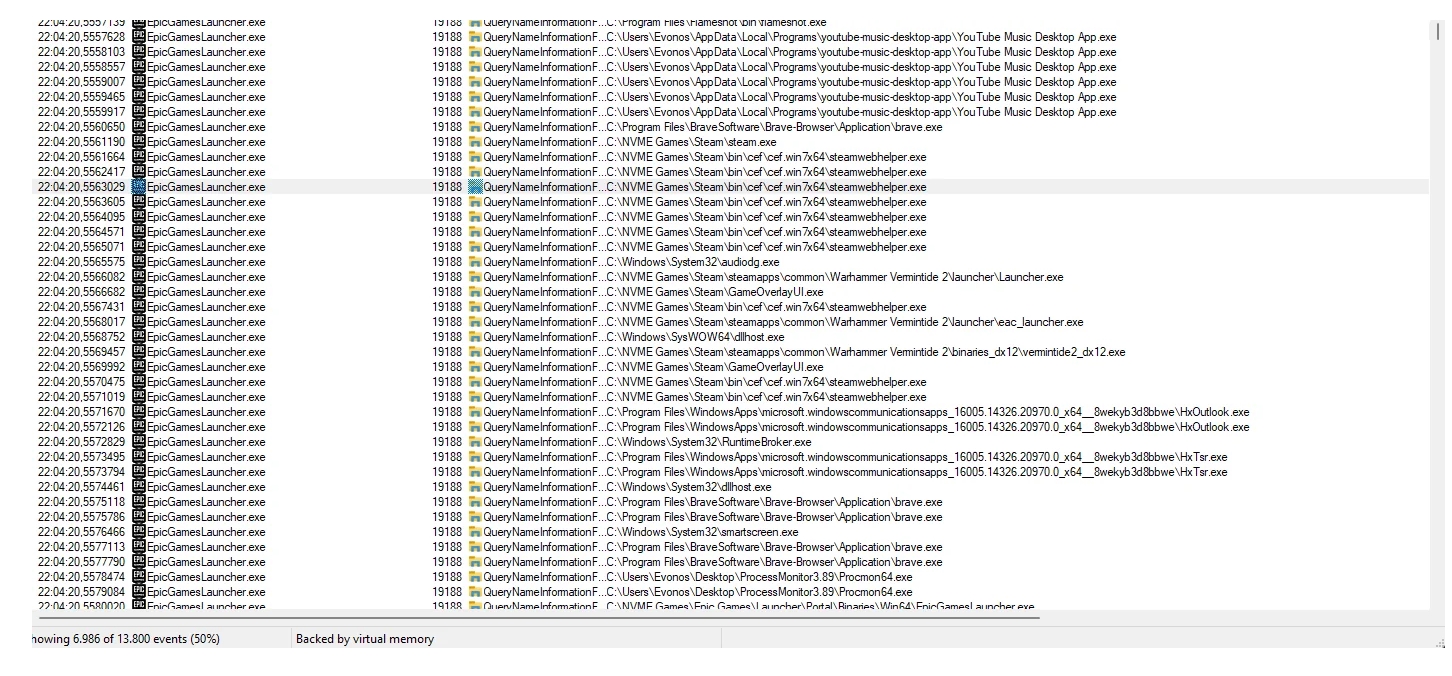Viewport: 1452px width, 676px height.
Task: Click QueryNameInformationF... in the 22:04:20,5563605 row
Action: (x=544, y=202)
